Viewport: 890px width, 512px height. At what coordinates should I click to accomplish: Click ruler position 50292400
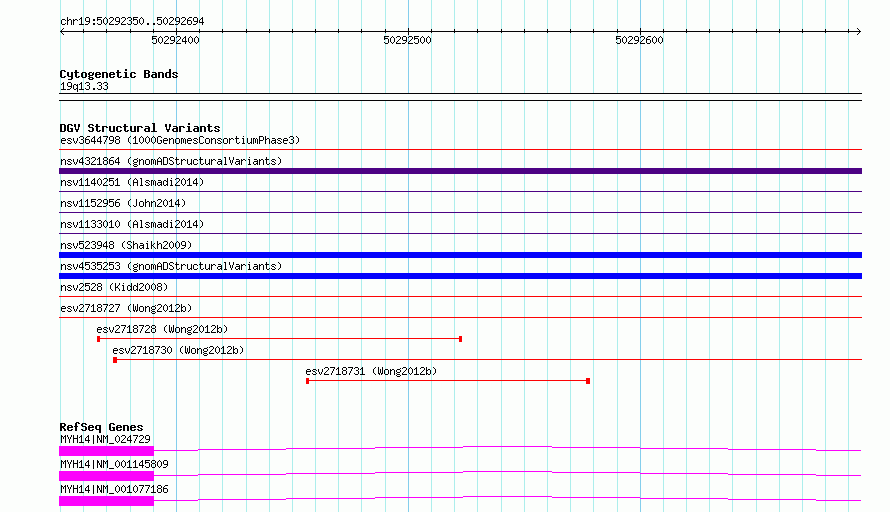click(175, 40)
